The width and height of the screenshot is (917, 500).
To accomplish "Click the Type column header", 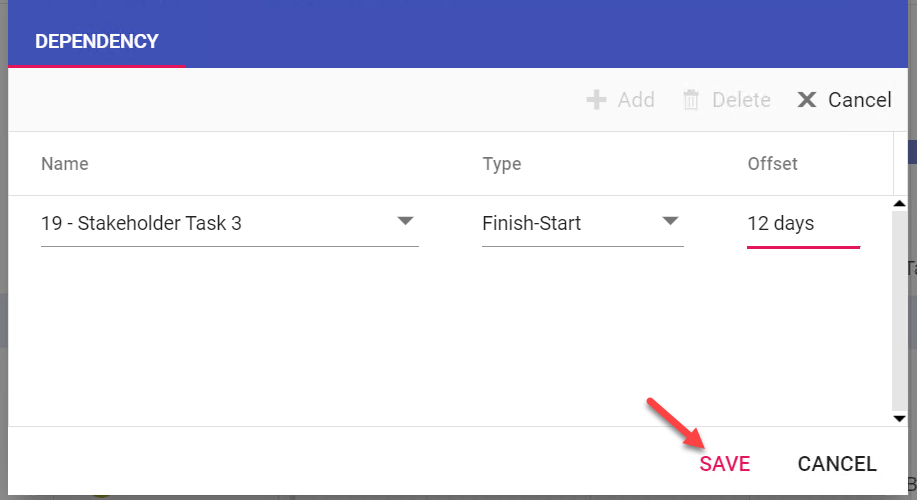I will [502, 164].
